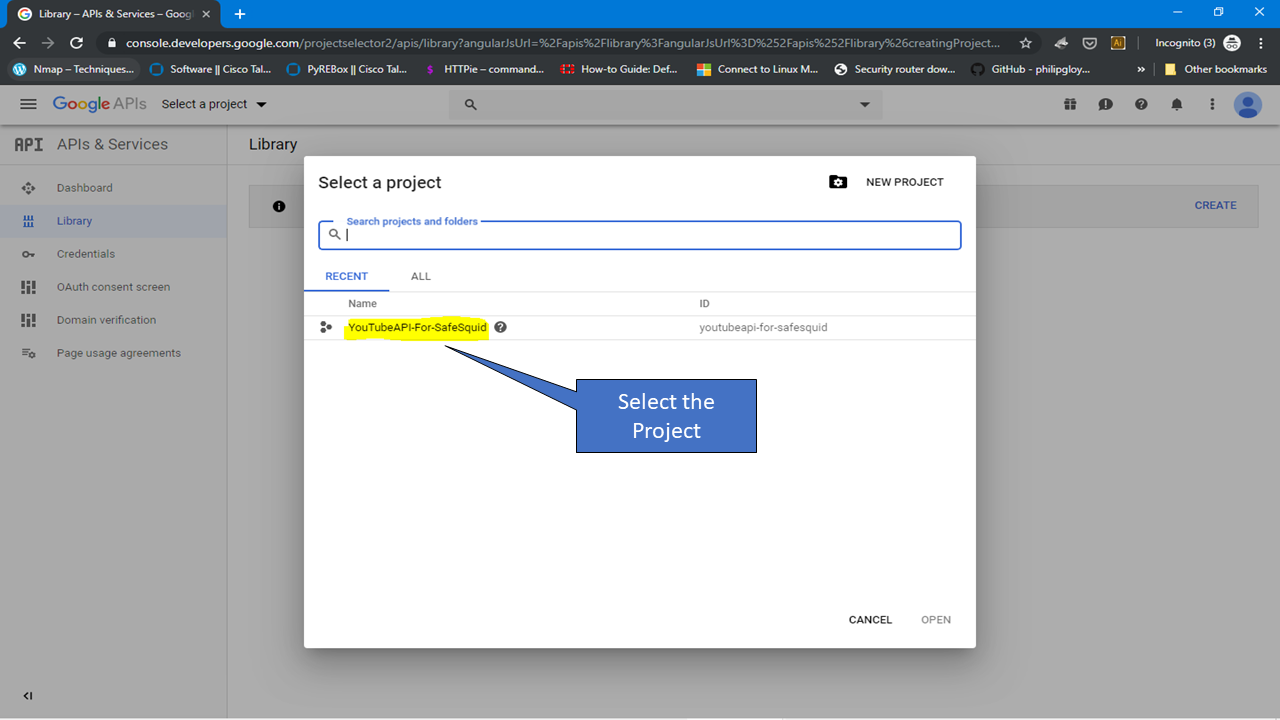Screen dimensions: 1280x720
Task: Click the Dashboard sidebar icon
Action: pos(28,188)
